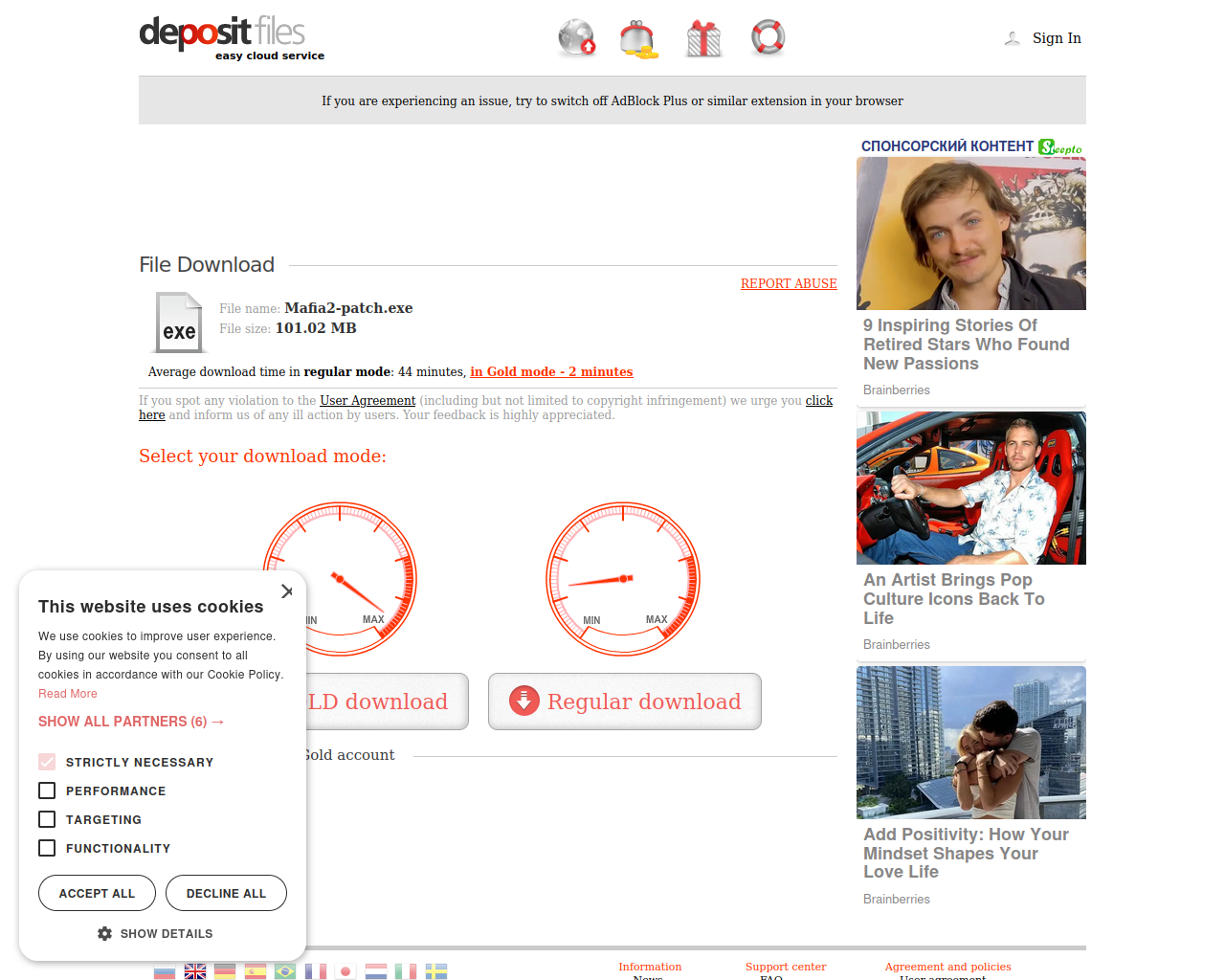
Task: Open the gift box icon in header
Action: point(703,38)
